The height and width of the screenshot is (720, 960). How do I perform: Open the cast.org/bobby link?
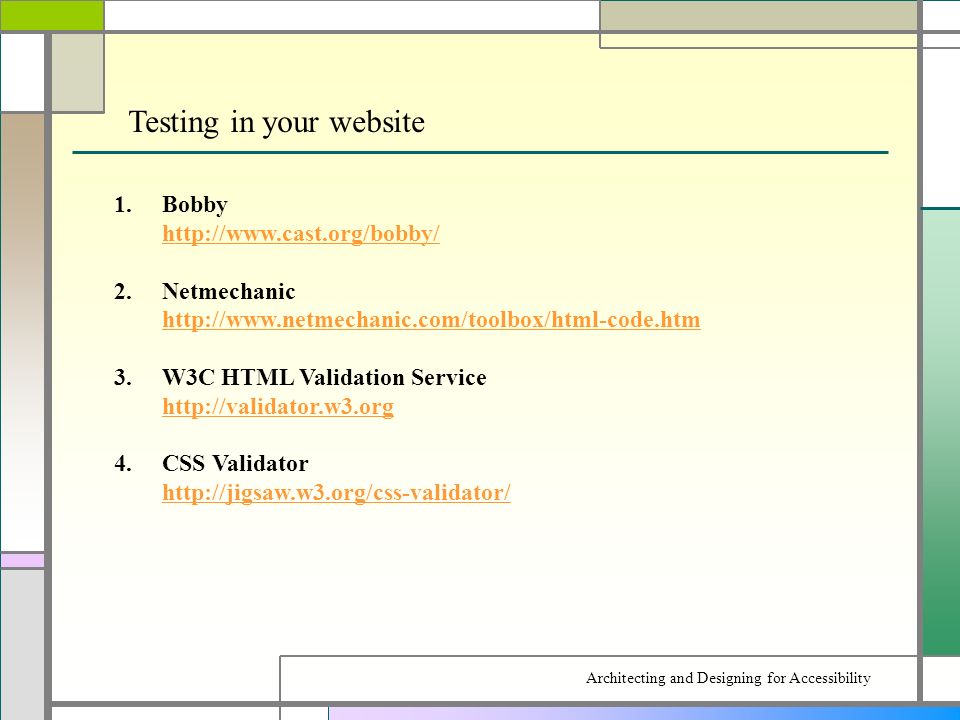(x=301, y=234)
